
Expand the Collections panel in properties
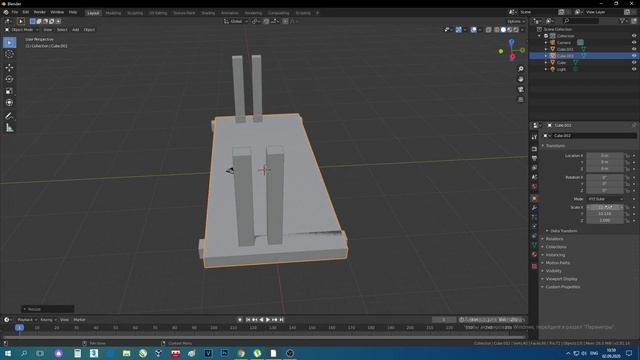556,247
